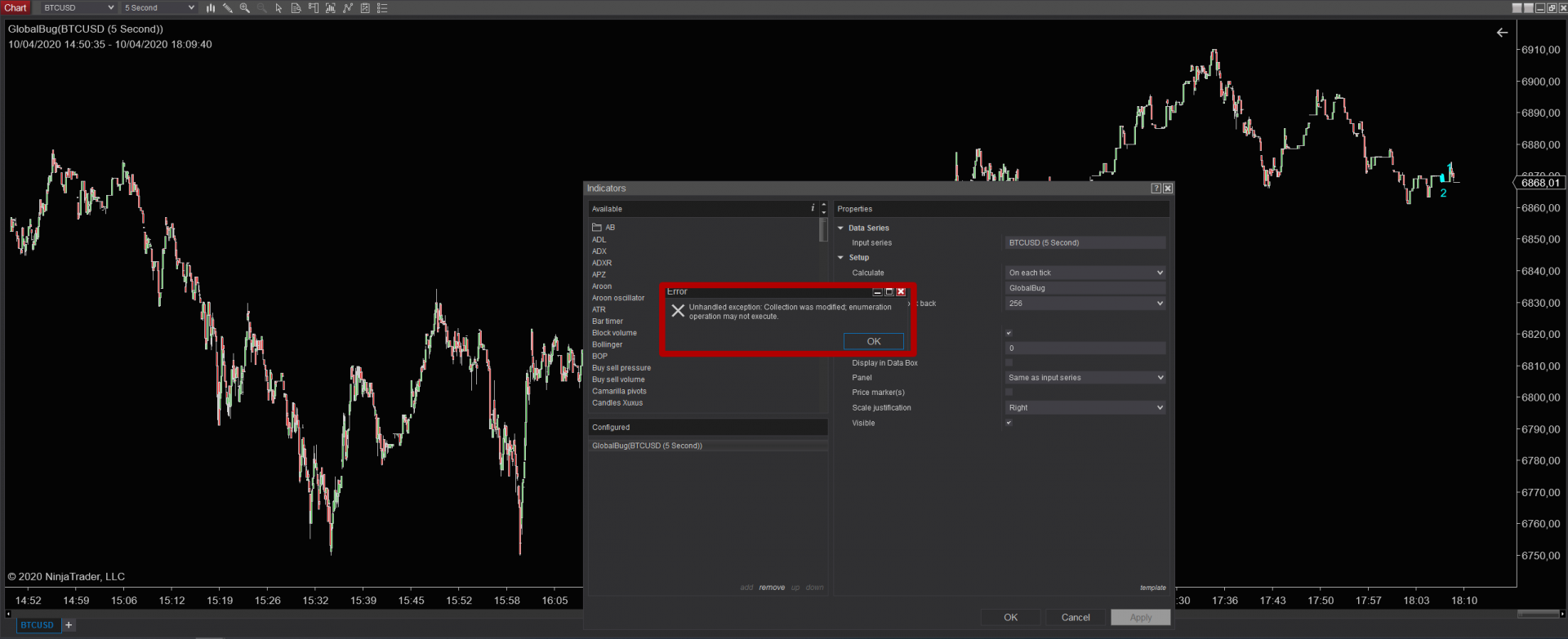Click the sort arrows in Available header

coord(823,209)
